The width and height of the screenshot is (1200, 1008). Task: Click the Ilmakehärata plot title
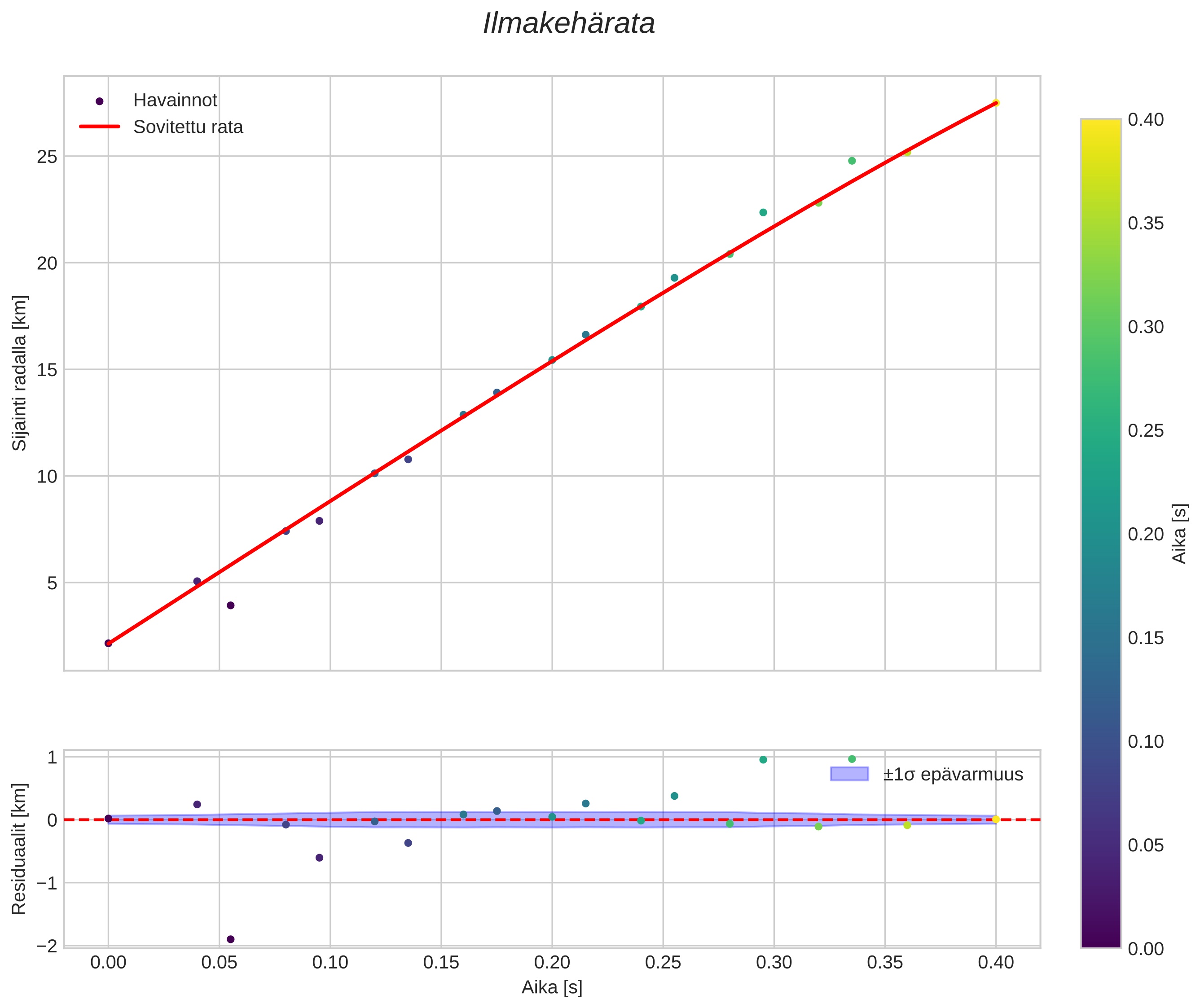tap(568, 24)
